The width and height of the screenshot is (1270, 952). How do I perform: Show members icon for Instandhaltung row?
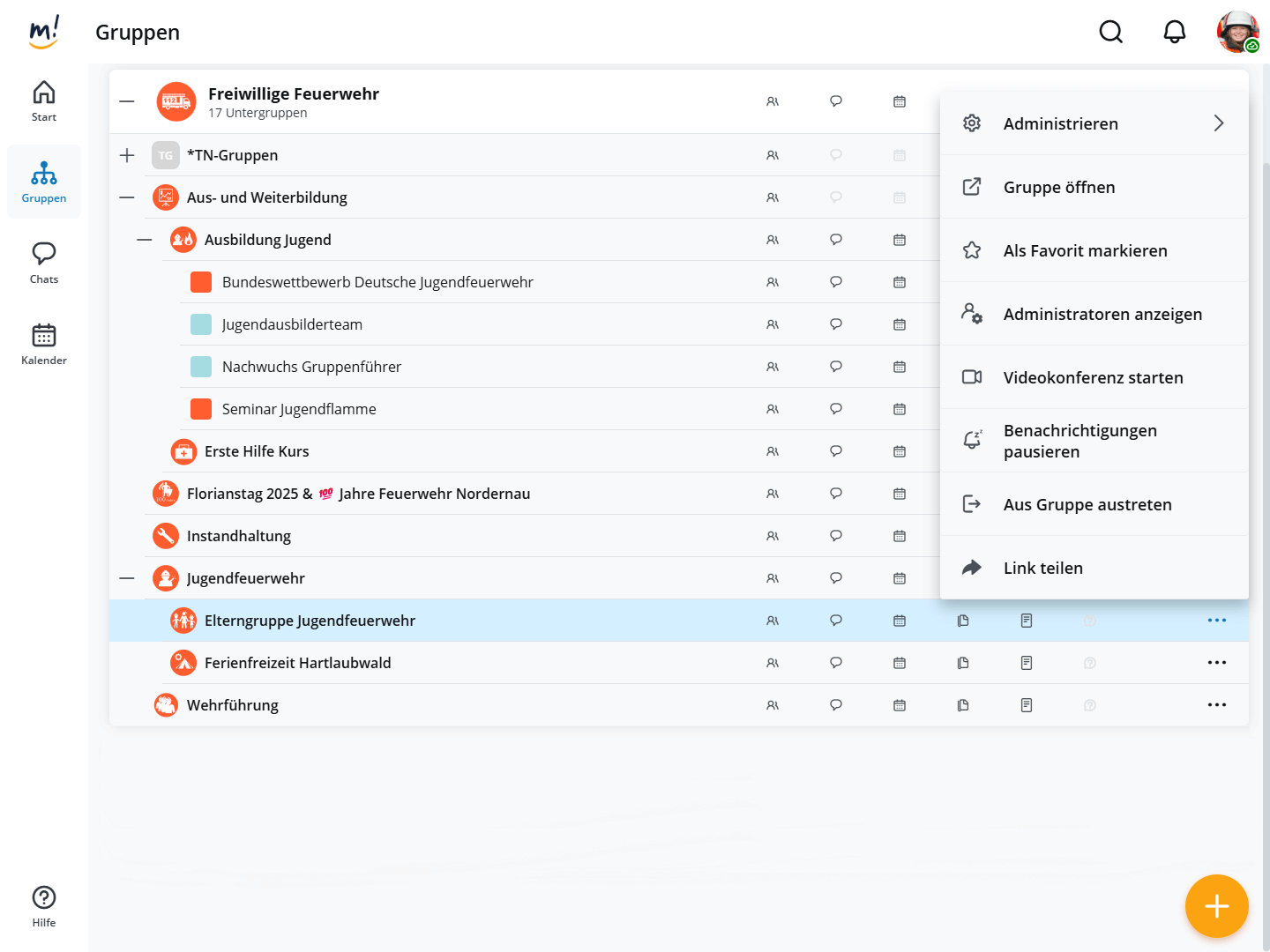click(773, 536)
